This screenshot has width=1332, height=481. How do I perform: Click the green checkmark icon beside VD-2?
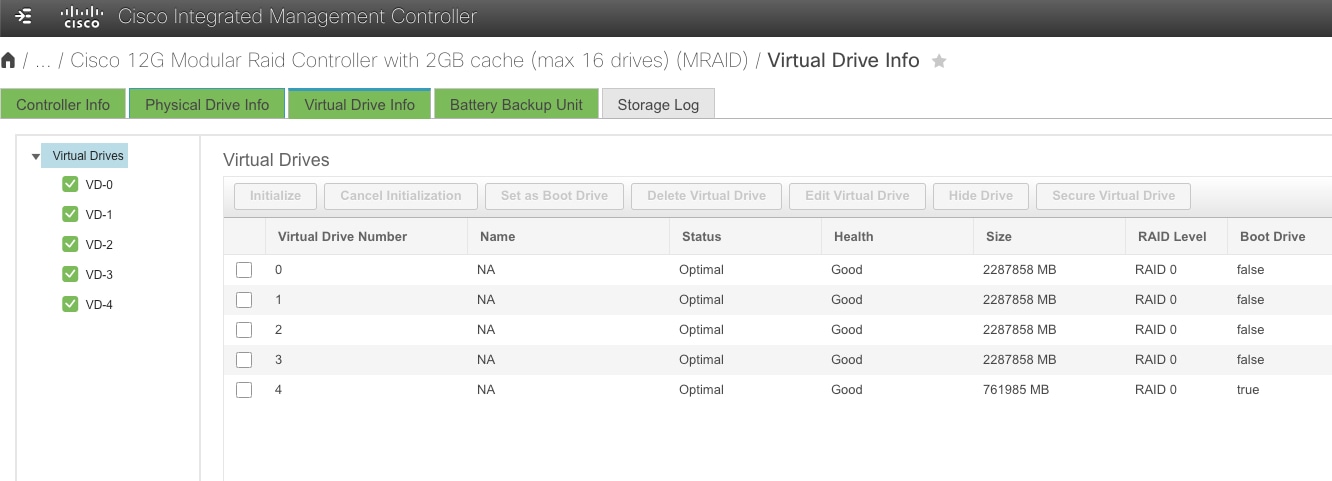click(70, 244)
